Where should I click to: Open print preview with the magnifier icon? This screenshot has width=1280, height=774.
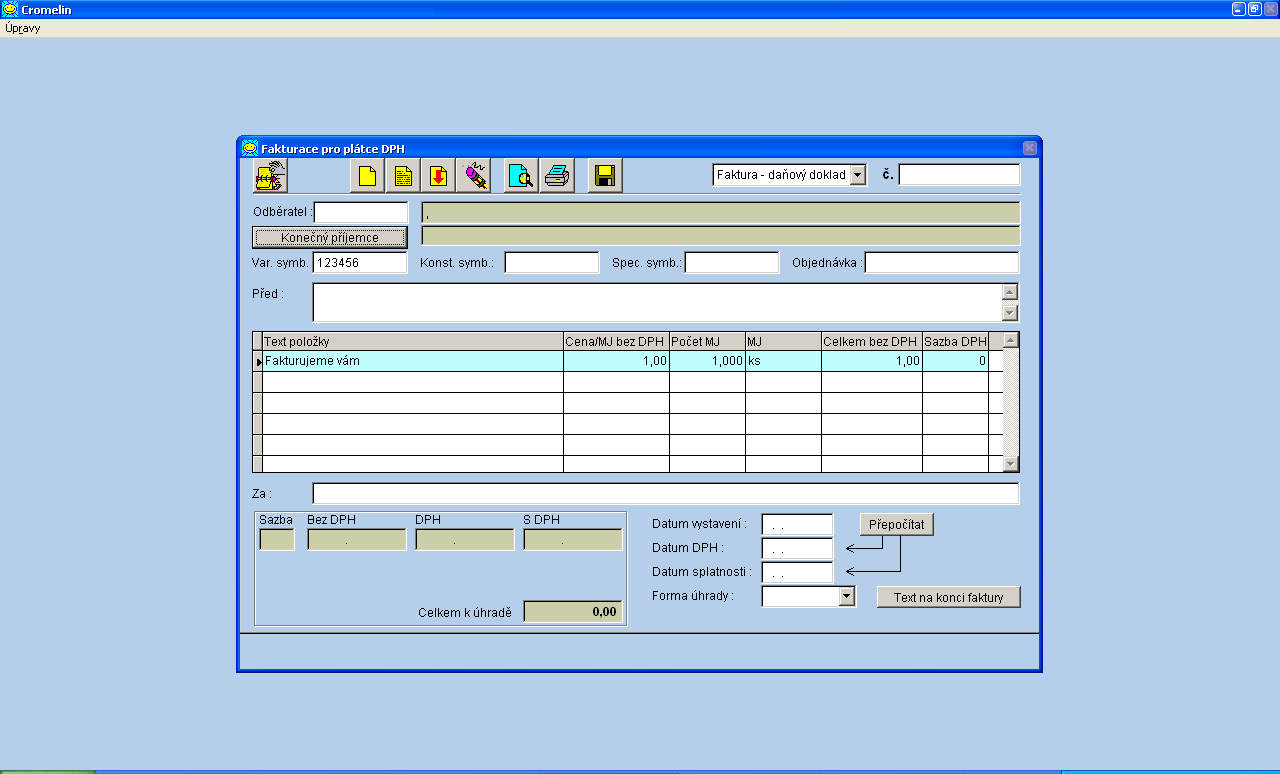click(521, 176)
